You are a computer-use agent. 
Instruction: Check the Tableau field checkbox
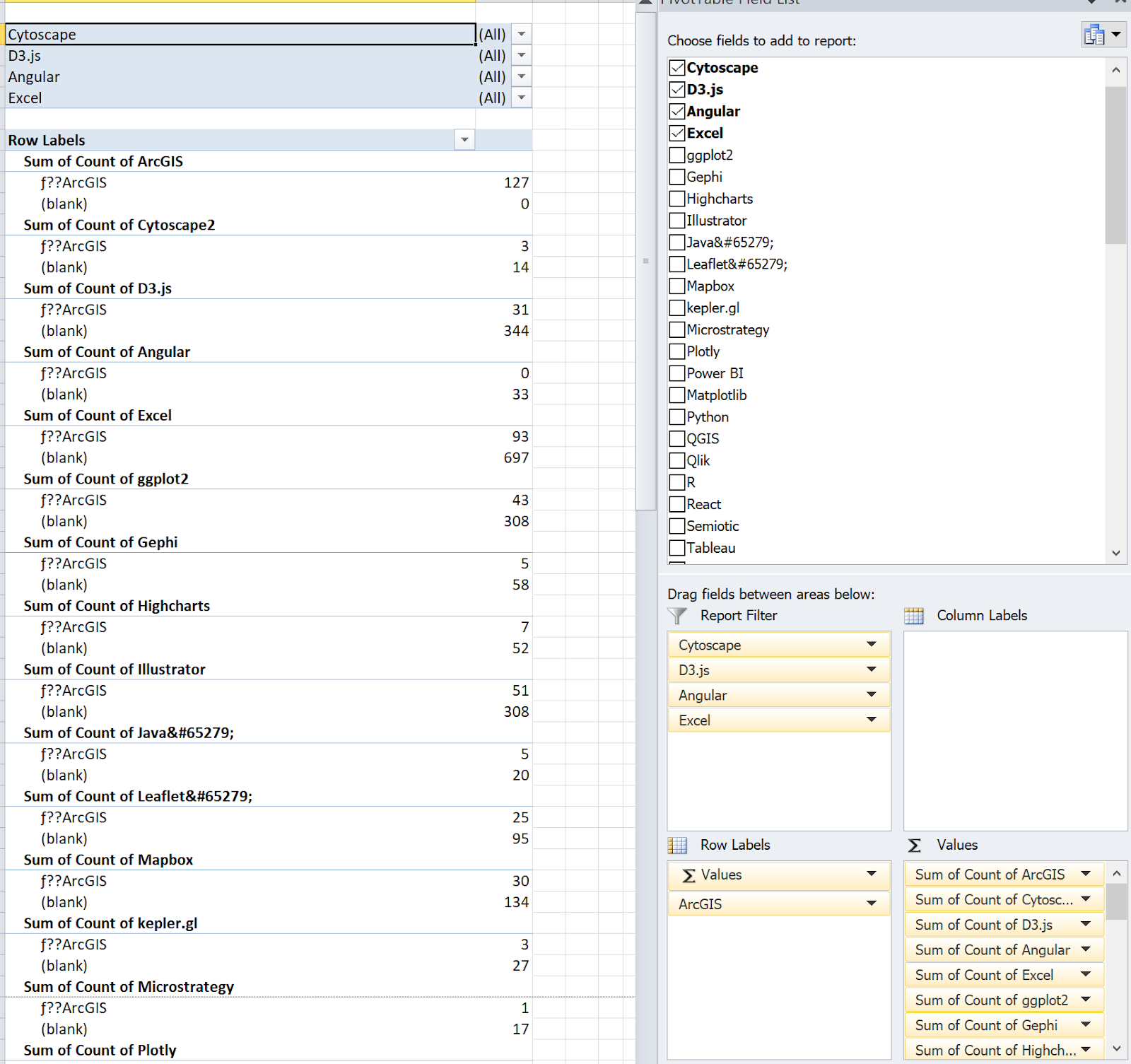tap(677, 549)
